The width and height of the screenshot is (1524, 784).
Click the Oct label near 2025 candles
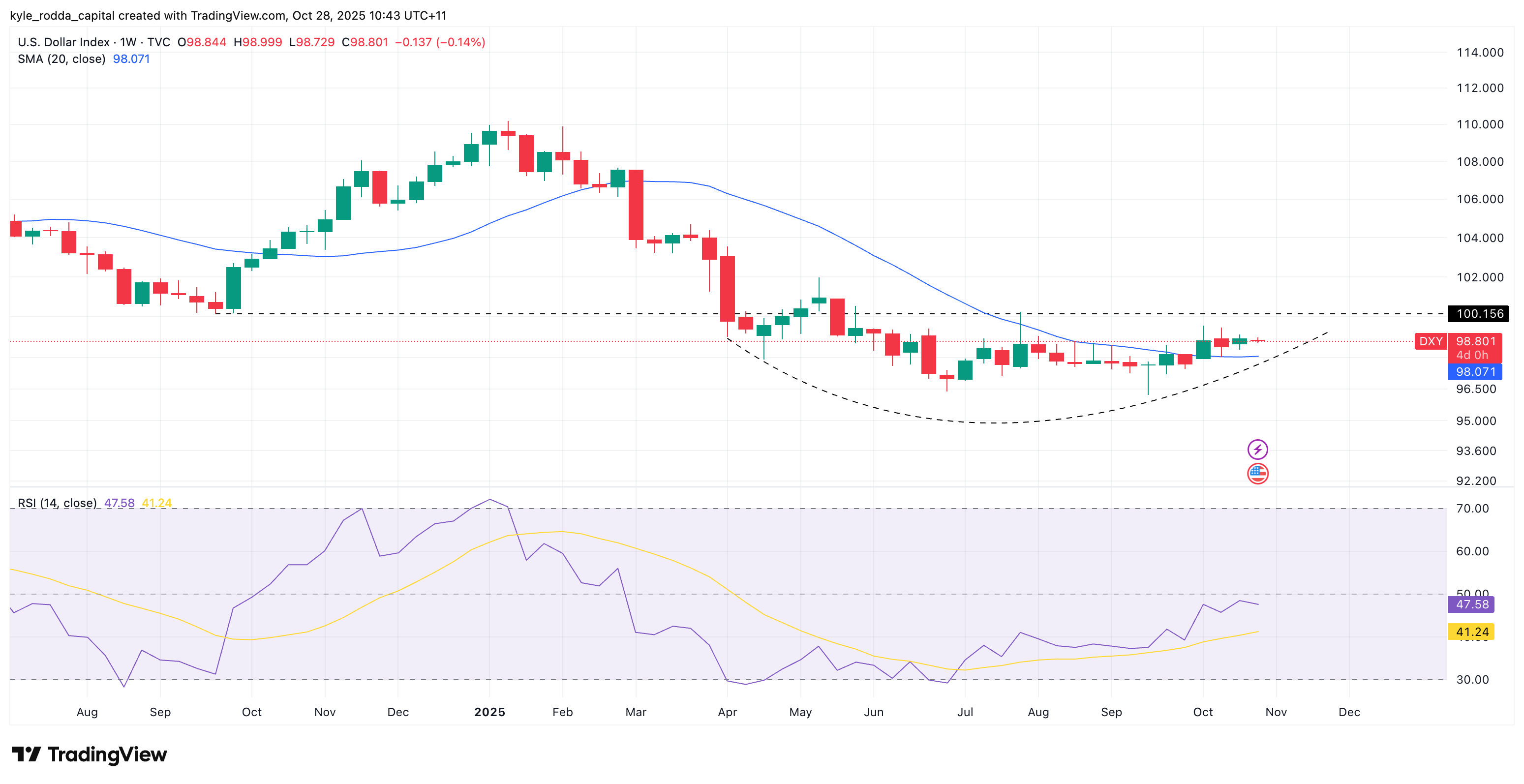click(x=1202, y=712)
